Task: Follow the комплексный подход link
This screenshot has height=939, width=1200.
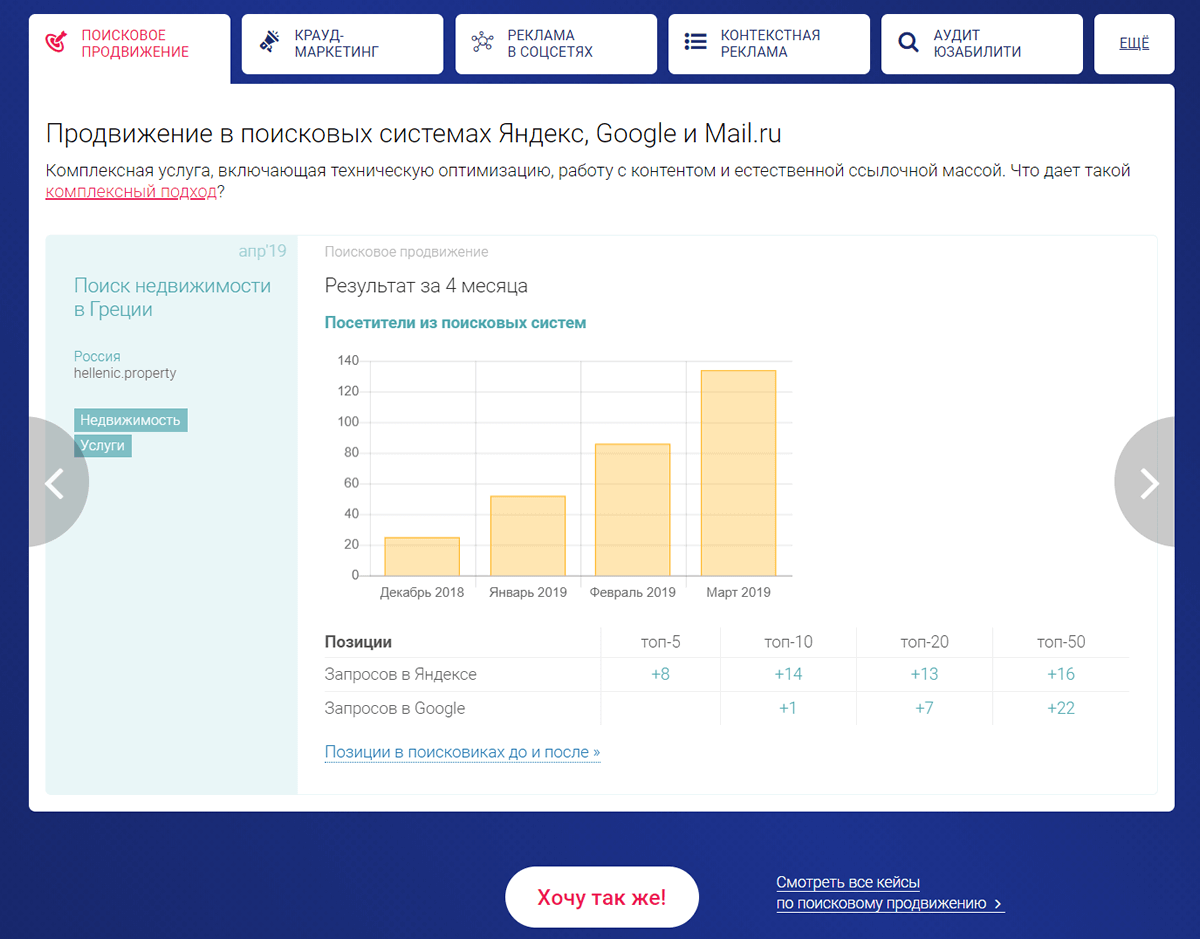Action: (x=131, y=192)
